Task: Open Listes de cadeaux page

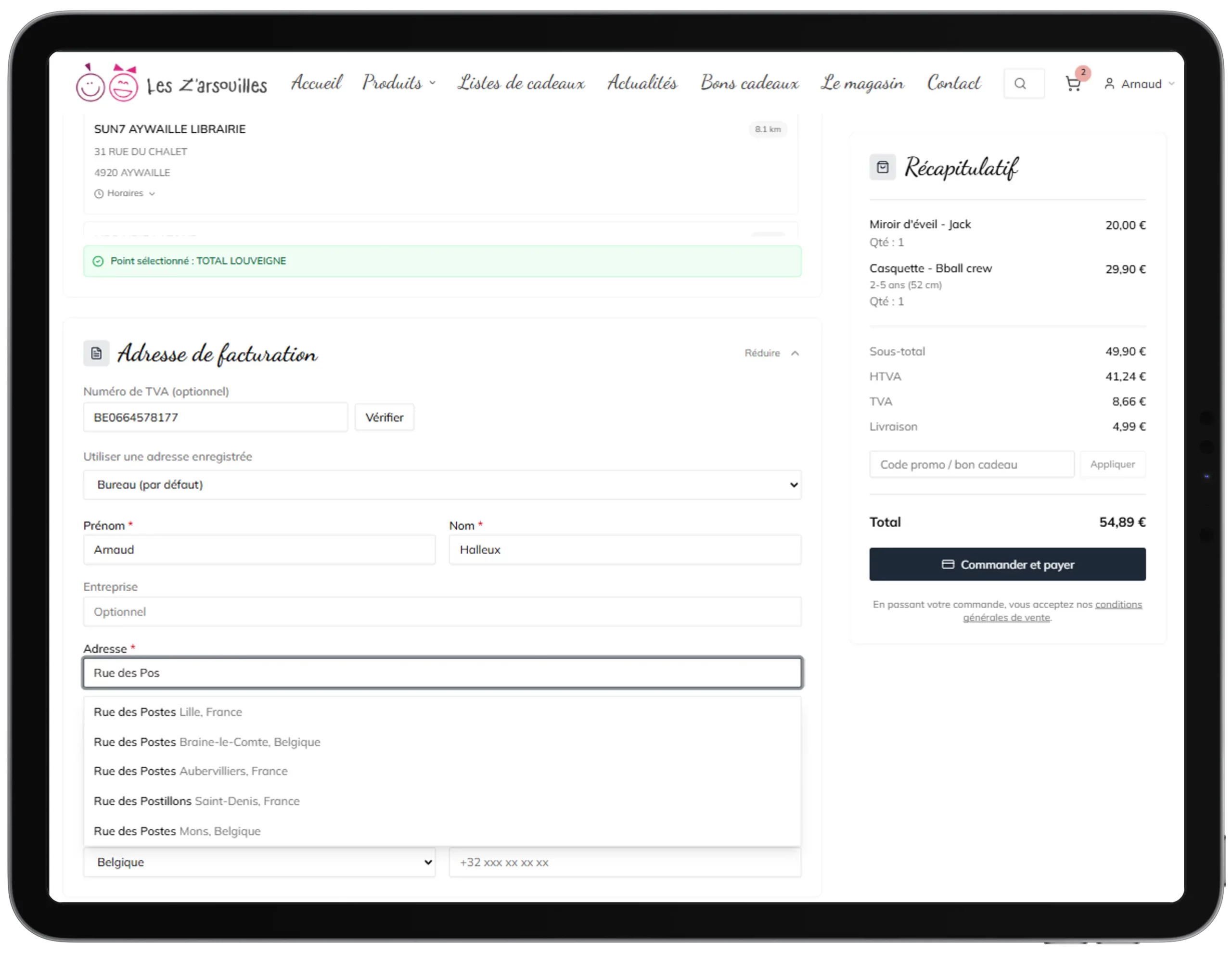Action: pos(521,83)
